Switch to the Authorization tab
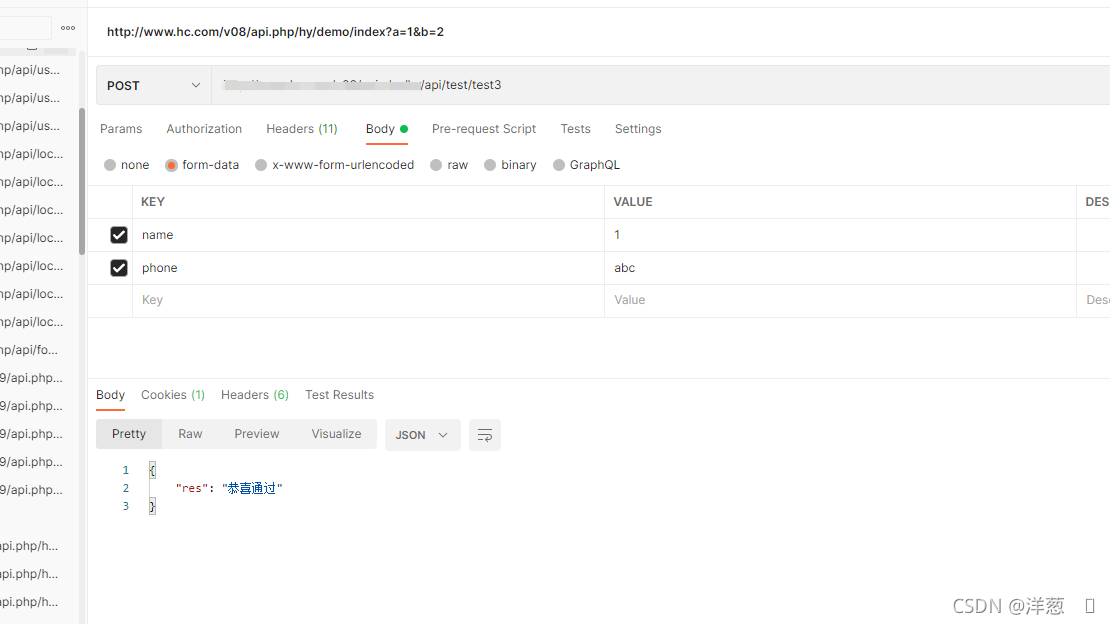Viewport: 1110px width, 624px height. [x=204, y=129]
